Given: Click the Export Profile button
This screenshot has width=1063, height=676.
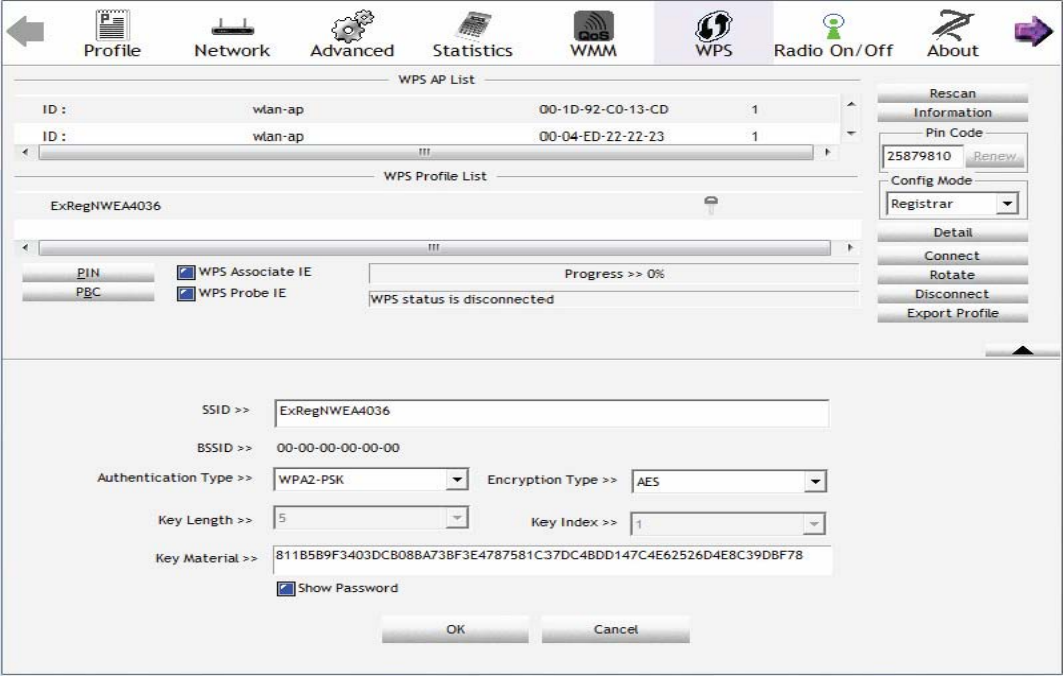Looking at the screenshot, I should 952,313.
